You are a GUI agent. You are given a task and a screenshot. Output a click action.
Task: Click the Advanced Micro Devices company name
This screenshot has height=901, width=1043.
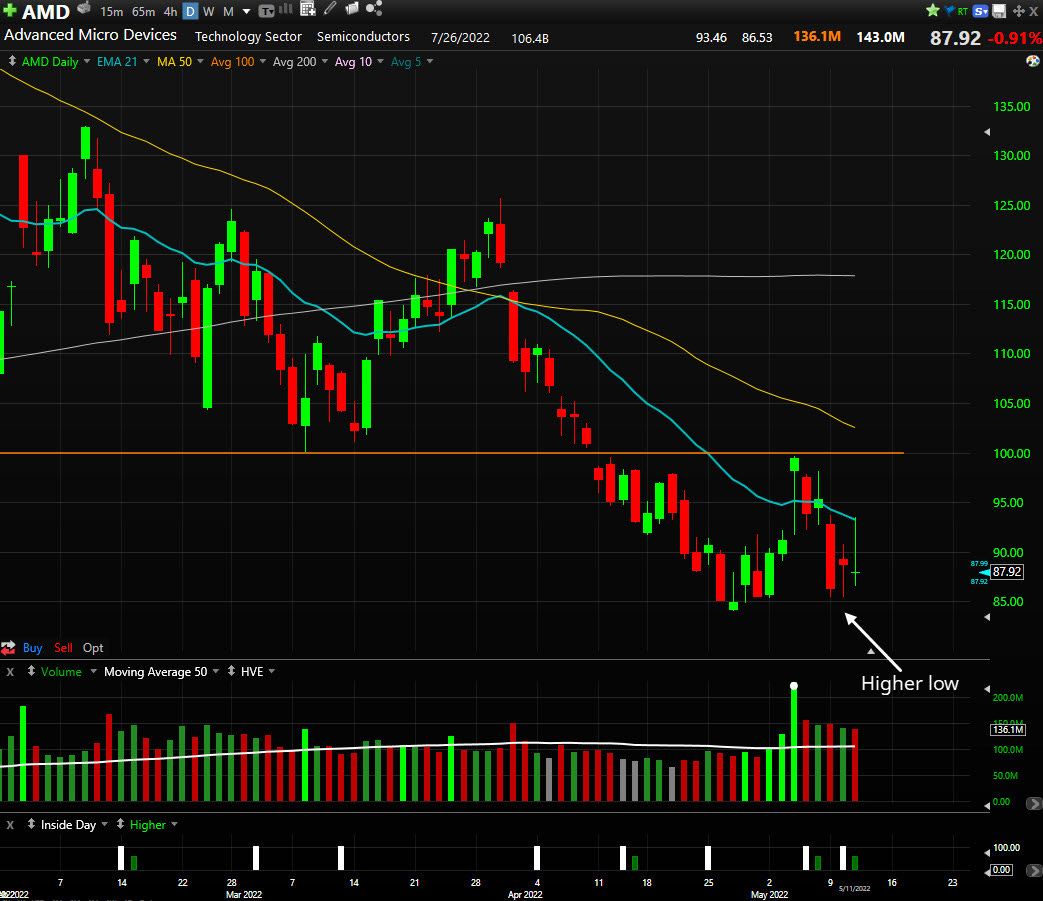pyautogui.click(x=90, y=35)
